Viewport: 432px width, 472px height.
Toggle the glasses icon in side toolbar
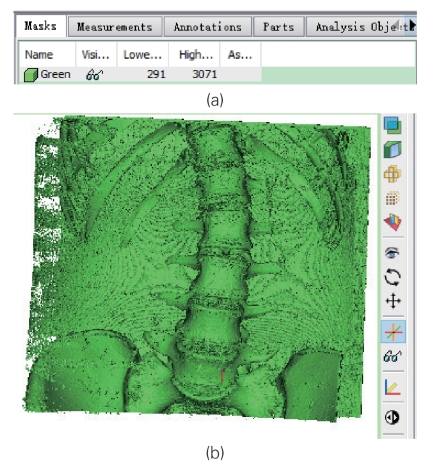[x=393, y=356]
